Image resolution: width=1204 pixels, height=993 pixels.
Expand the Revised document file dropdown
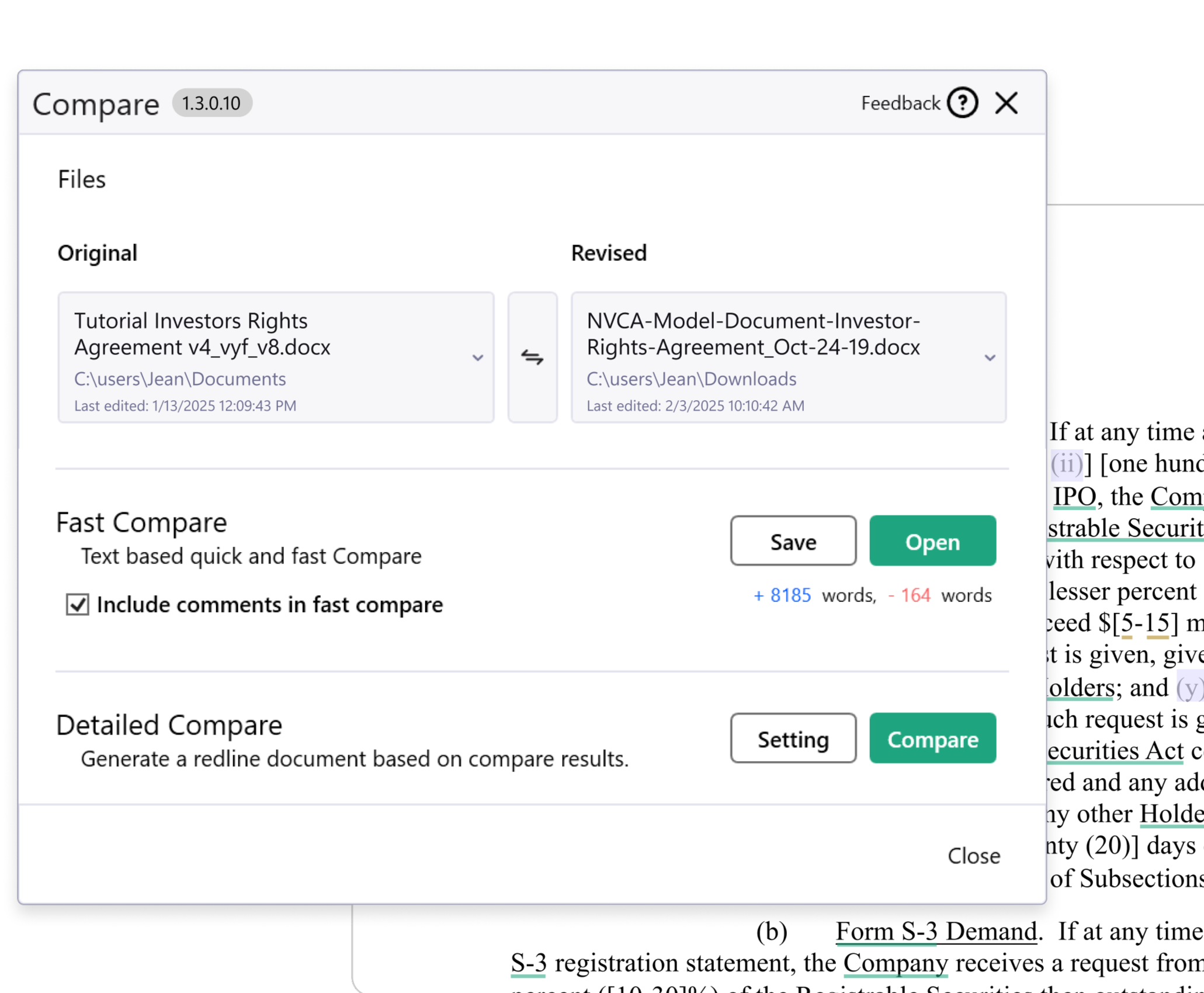tap(988, 356)
